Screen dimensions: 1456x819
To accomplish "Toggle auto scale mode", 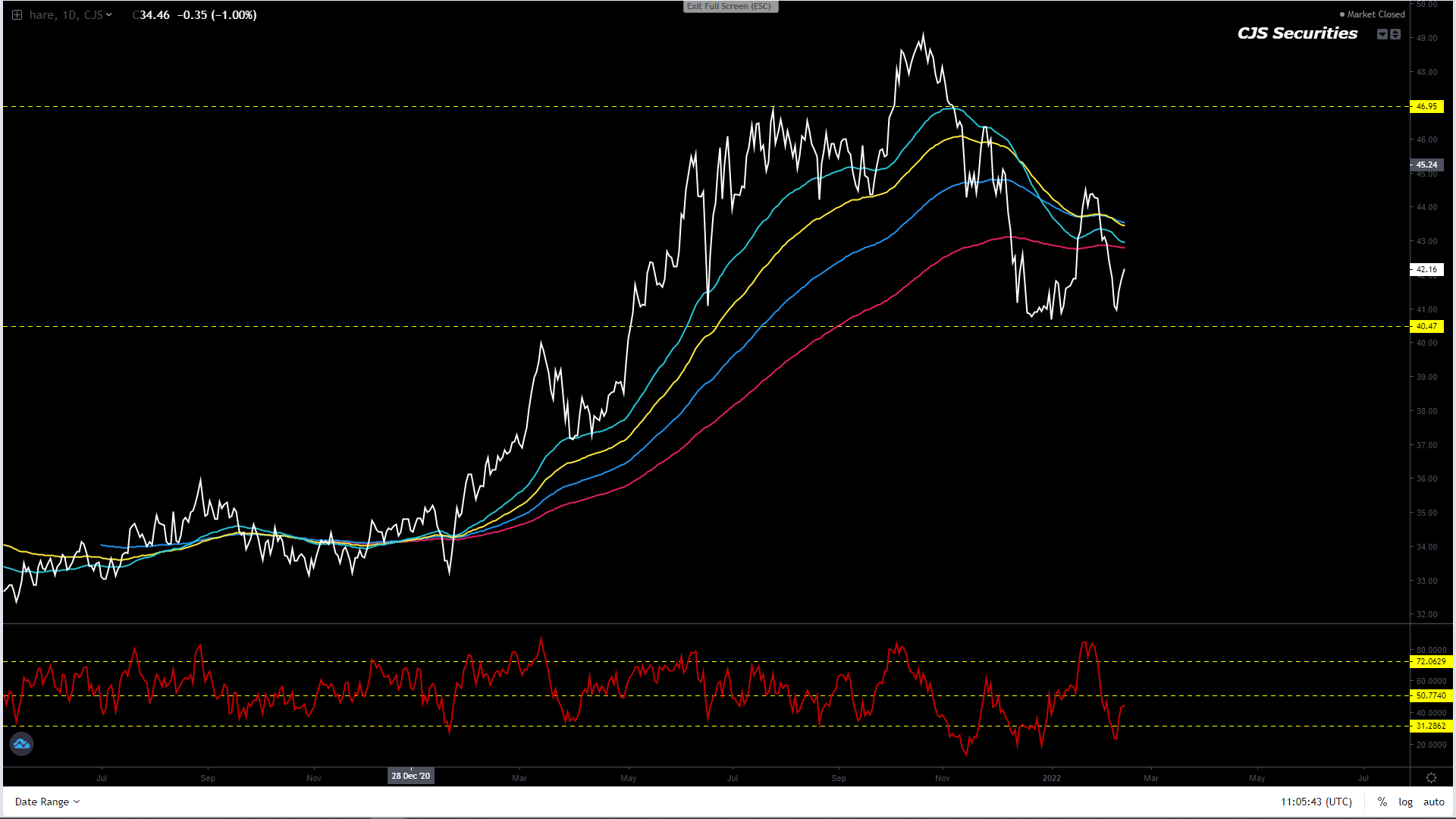I will click(1433, 802).
